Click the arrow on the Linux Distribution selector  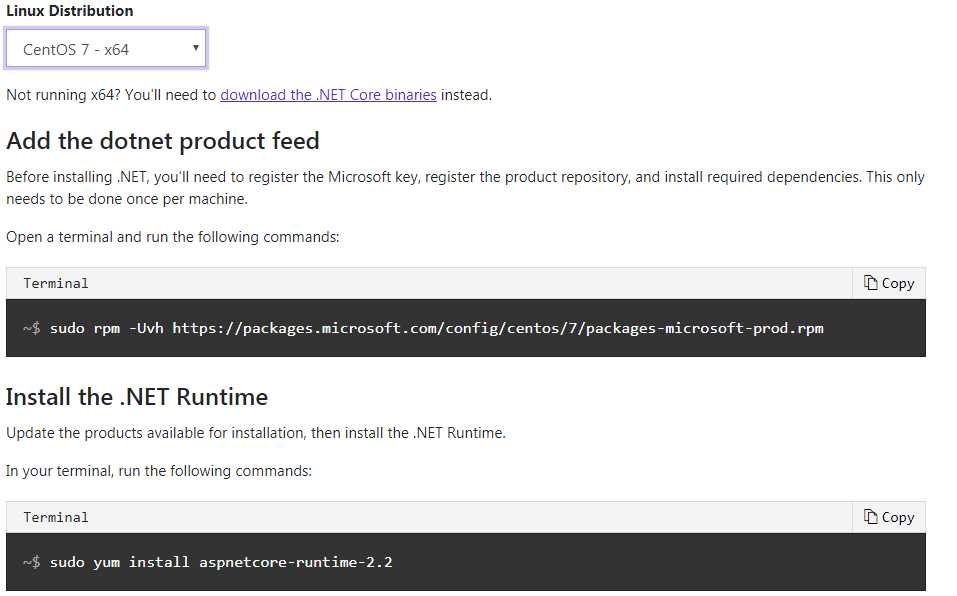[x=195, y=48]
